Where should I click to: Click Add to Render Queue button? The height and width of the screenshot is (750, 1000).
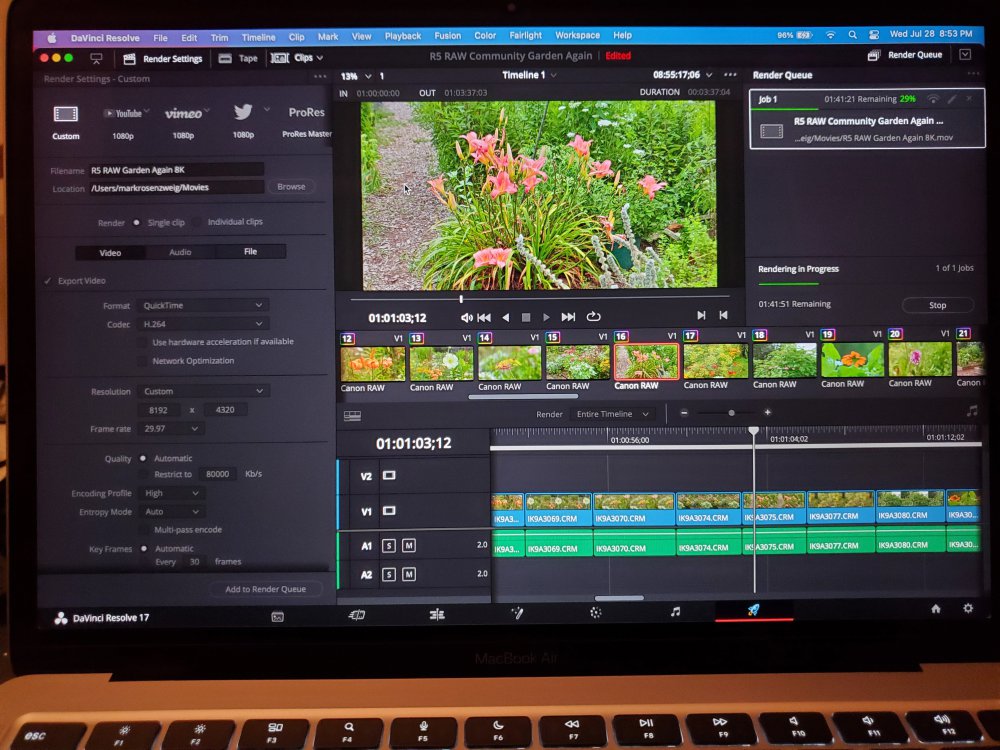(x=265, y=589)
